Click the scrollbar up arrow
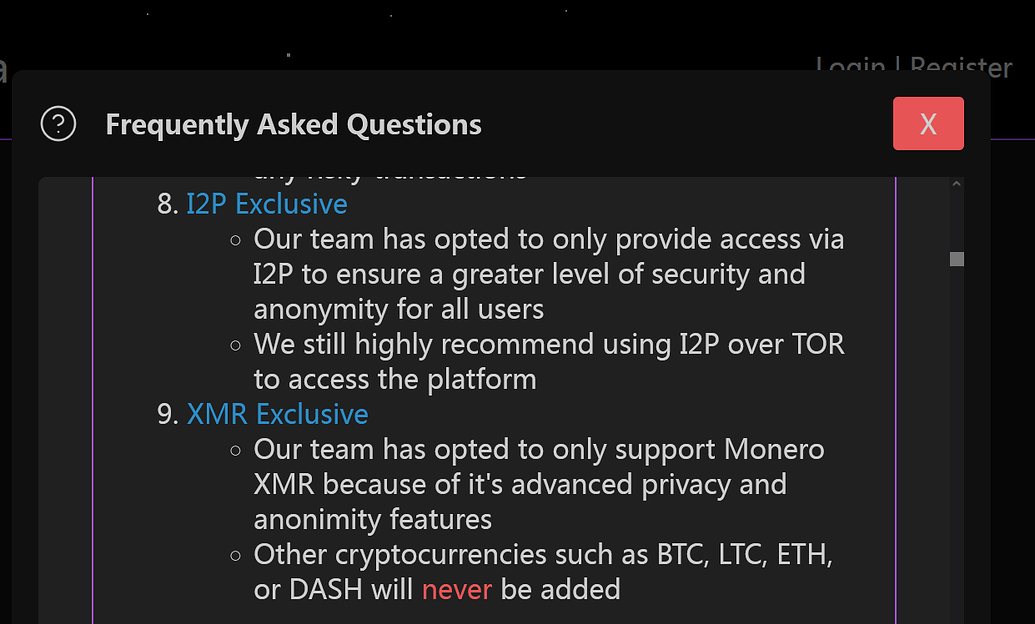1035x624 pixels. tap(956, 185)
